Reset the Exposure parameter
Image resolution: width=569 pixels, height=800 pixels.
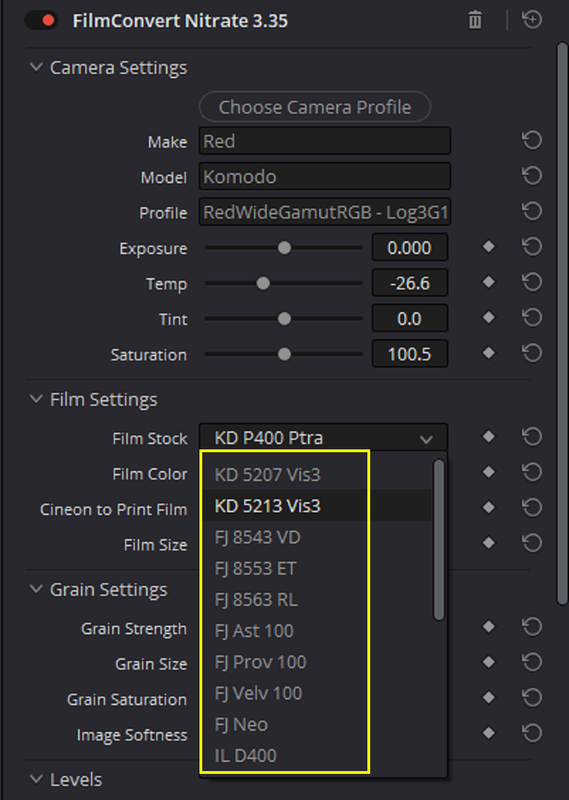tap(532, 247)
